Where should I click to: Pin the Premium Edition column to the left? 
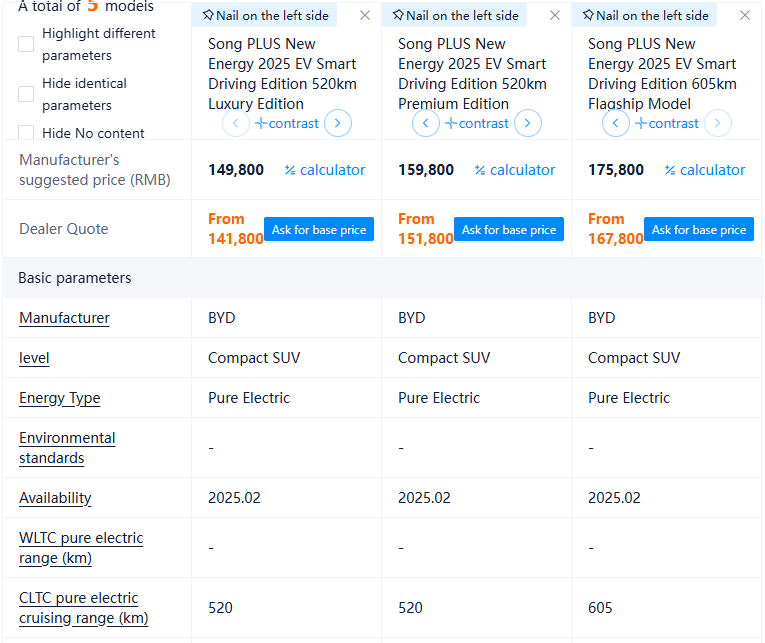(455, 15)
